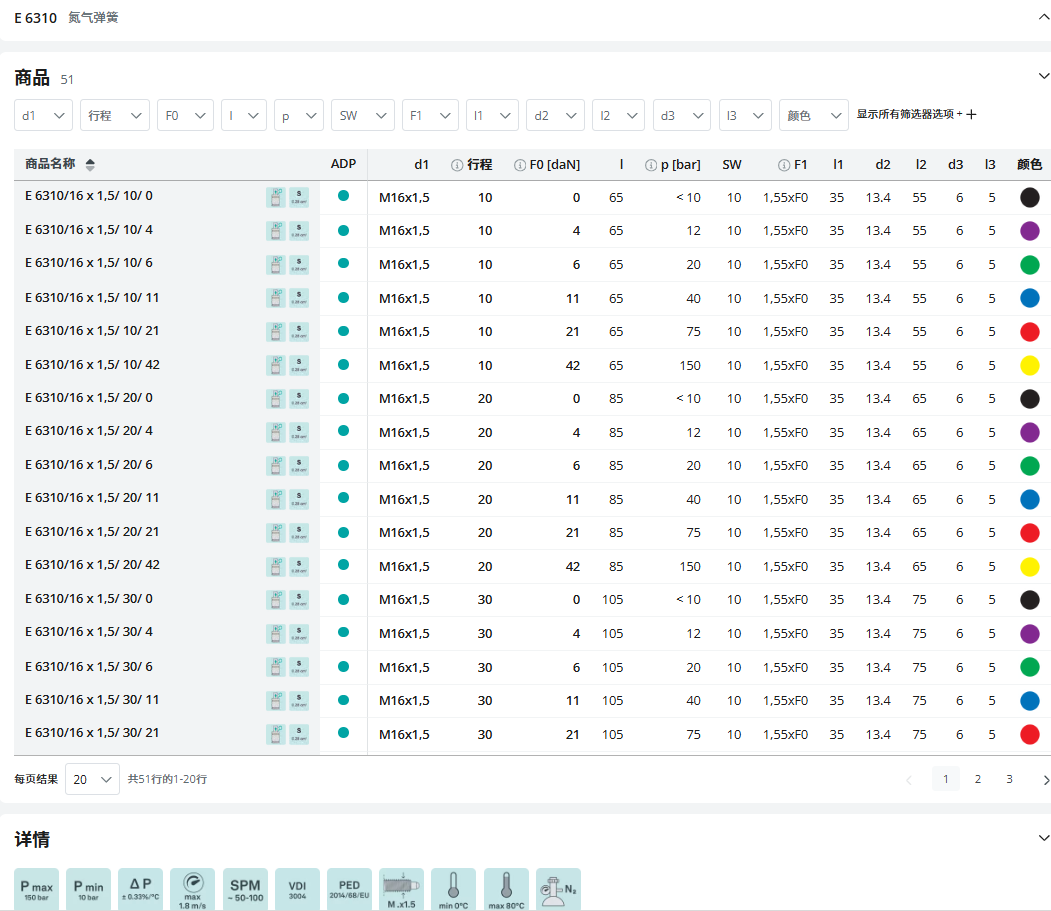1051x911 pixels.
Task: Click gas spring icon in row 30/ 21
Action: [275, 734]
